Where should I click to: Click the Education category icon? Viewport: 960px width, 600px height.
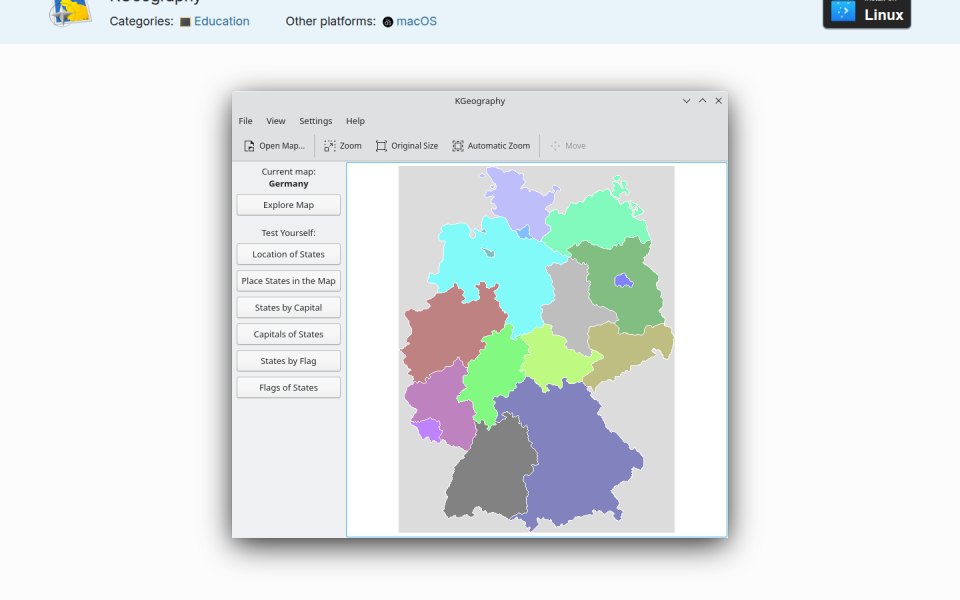coord(185,22)
